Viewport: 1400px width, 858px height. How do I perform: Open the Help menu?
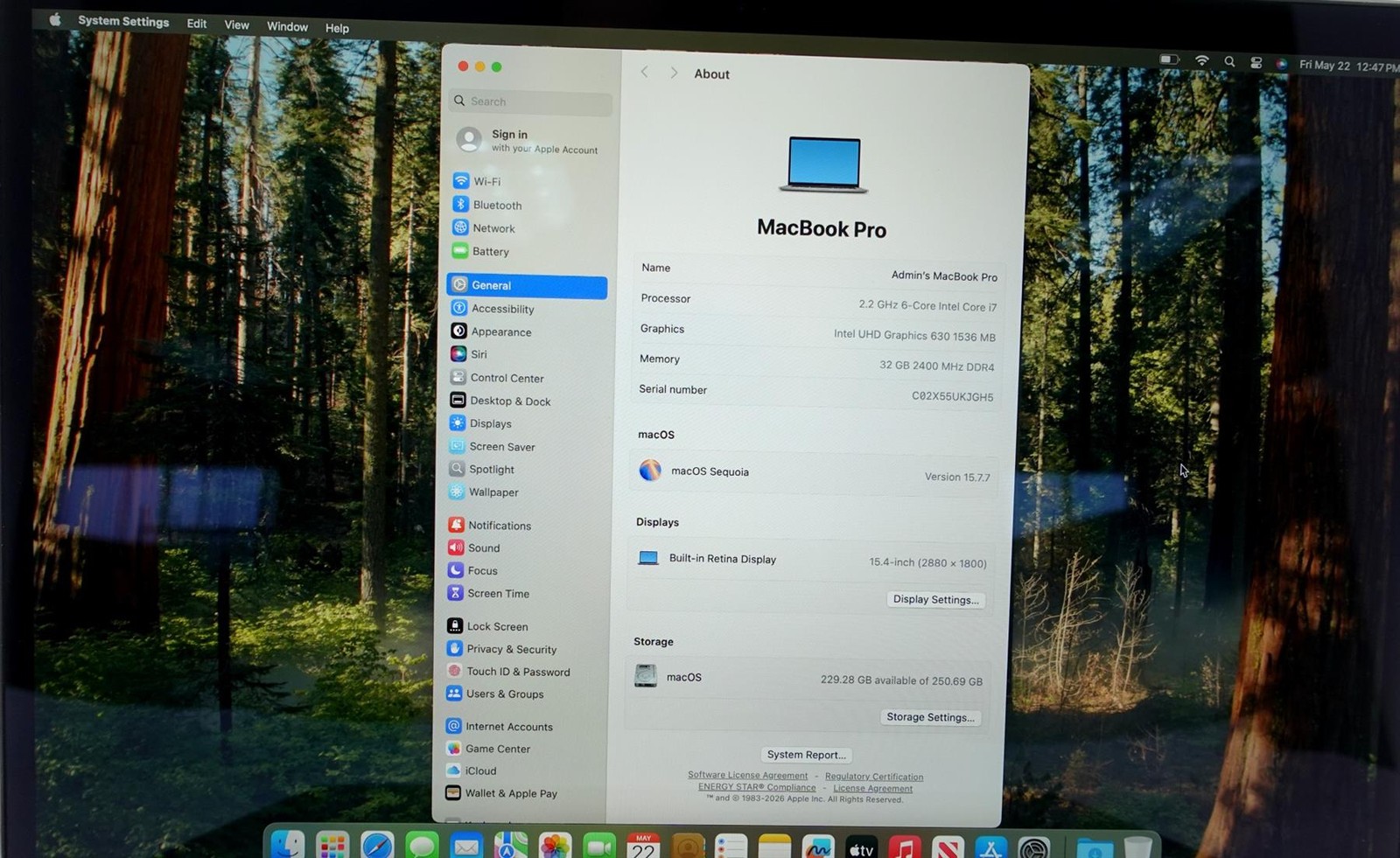(337, 28)
